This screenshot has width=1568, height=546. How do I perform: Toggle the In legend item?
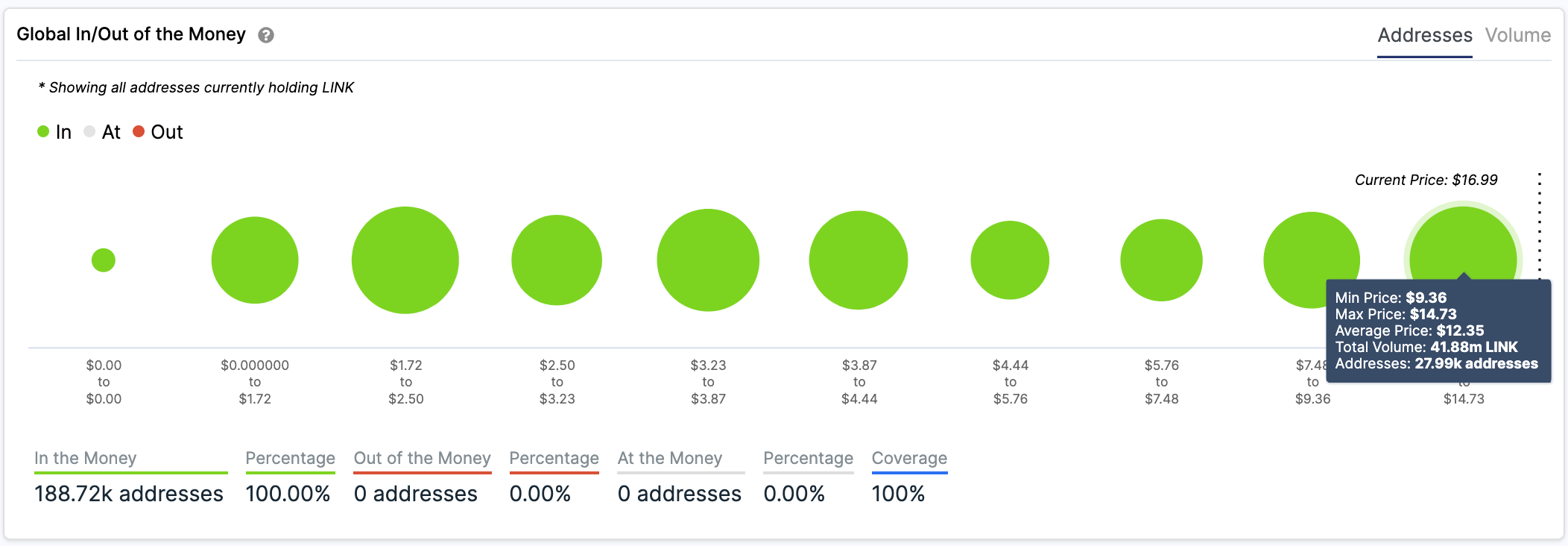tap(54, 132)
